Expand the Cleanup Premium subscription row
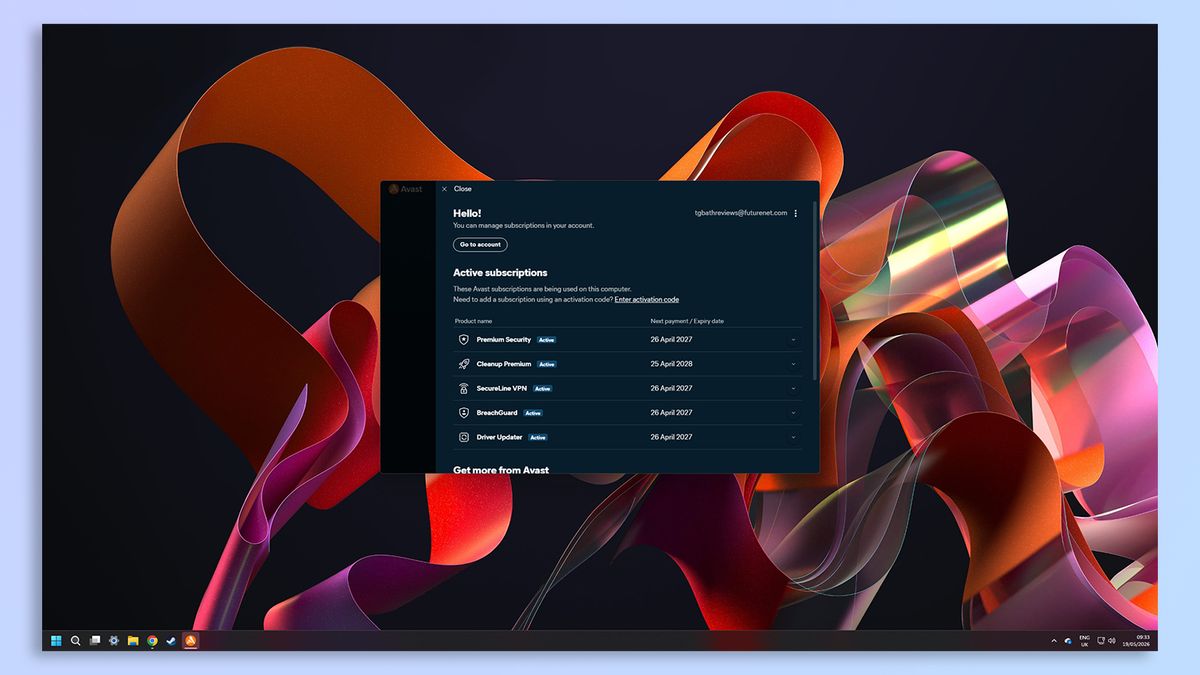1200x675 pixels. point(794,364)
